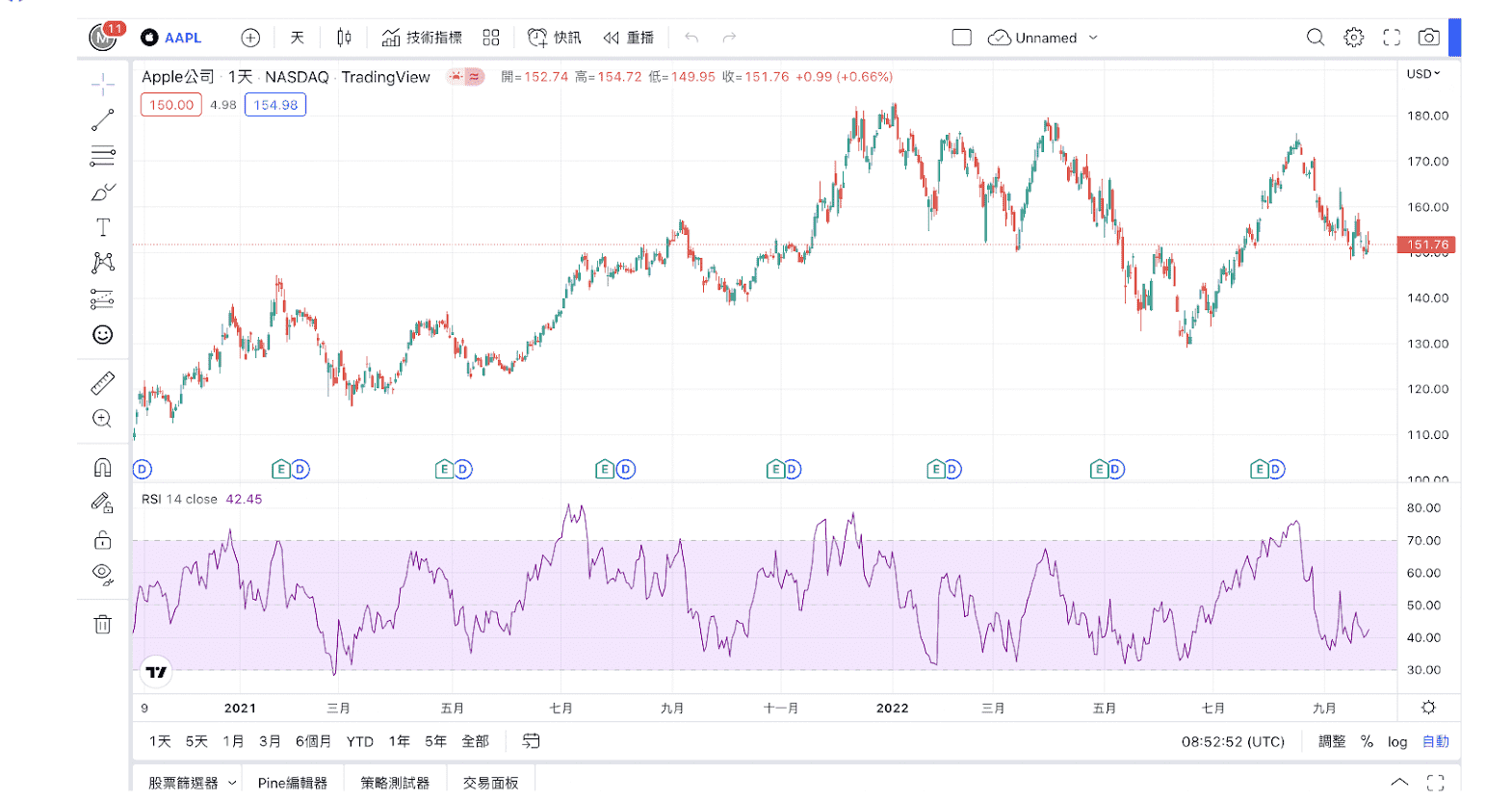The image size is (1512, 800).
Task: Expand the stock screener dropdown arrow
Action: click(x=232, y=783)
